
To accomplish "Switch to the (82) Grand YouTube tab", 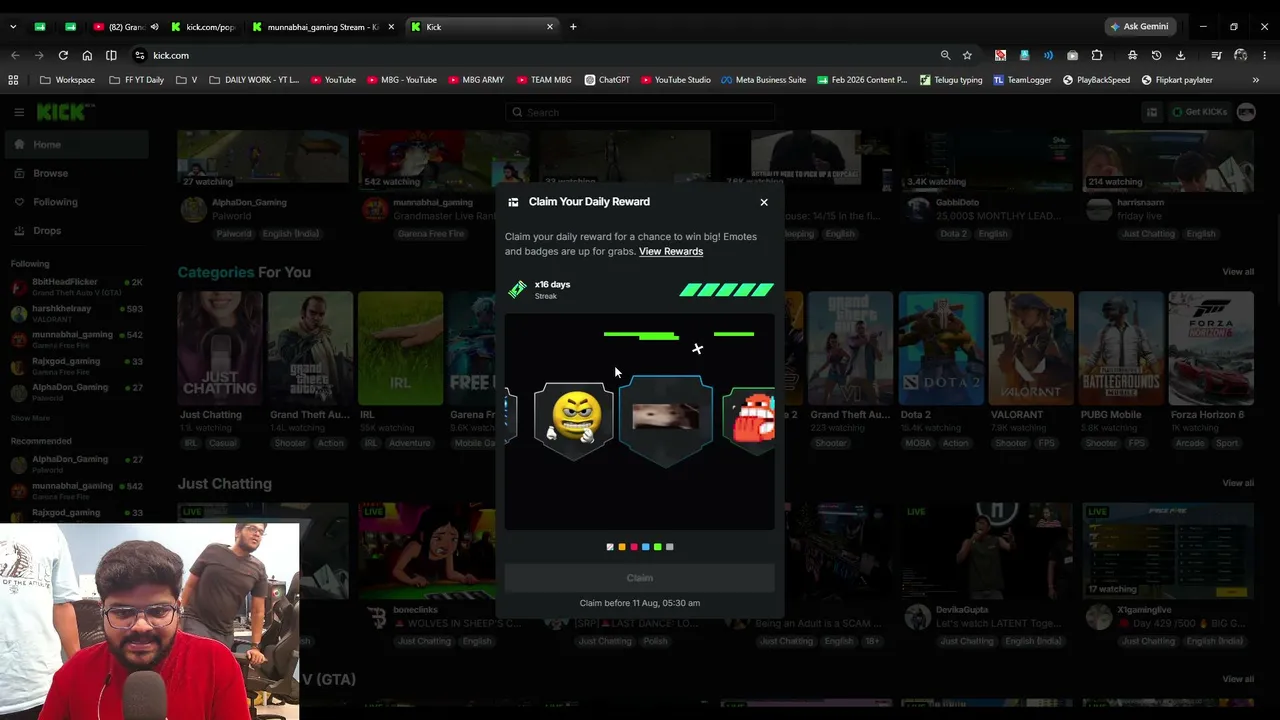I will coord(124,27).
